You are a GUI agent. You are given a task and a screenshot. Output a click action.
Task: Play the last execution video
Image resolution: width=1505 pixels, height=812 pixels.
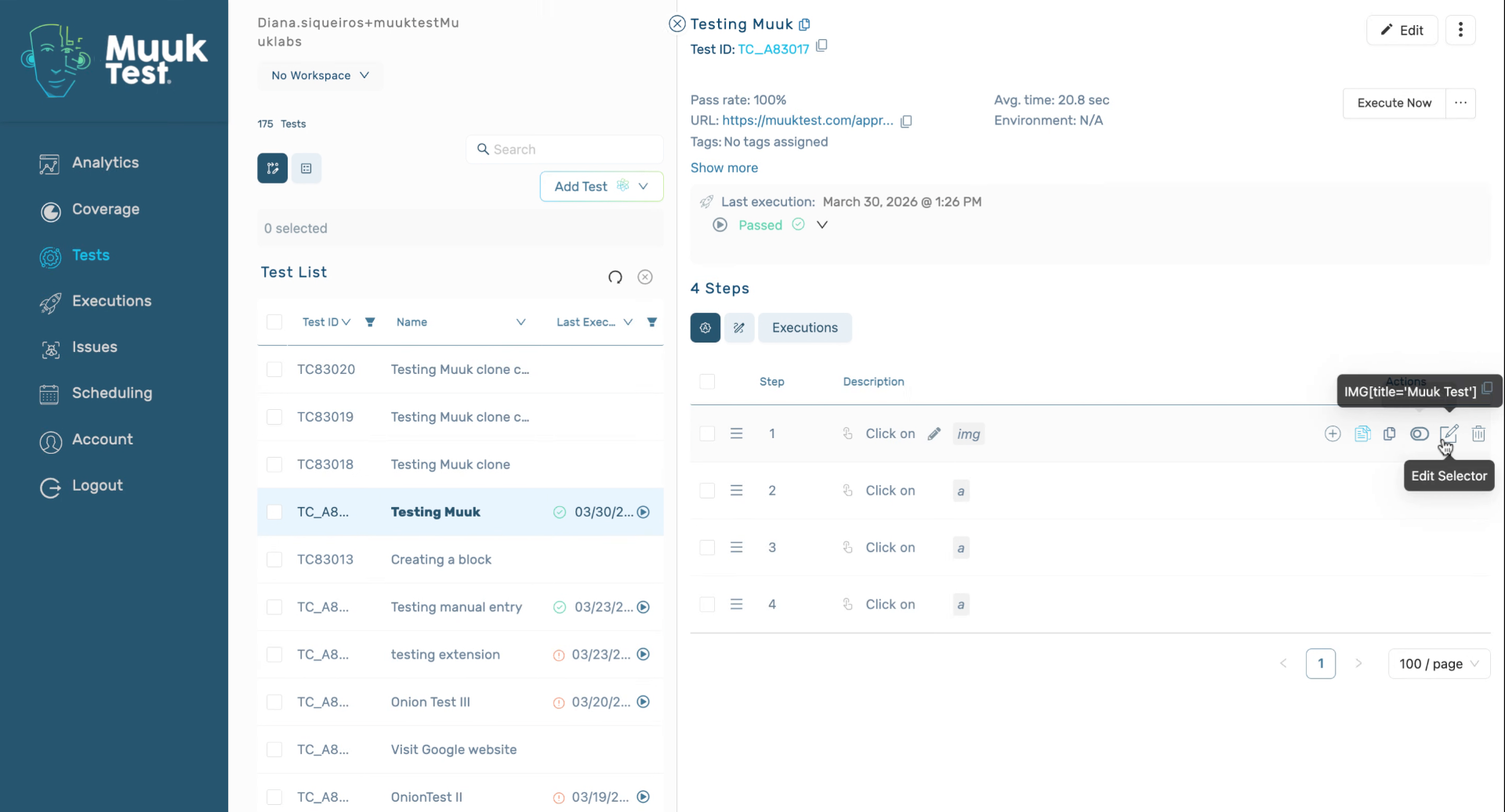720,225
